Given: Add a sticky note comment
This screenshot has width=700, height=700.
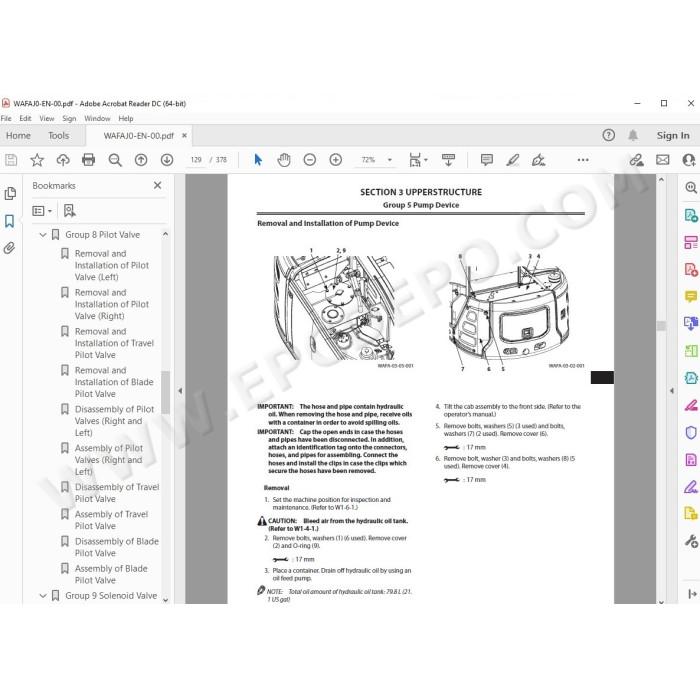Looking at the screenshot, I should pyautogui.click(x=487, y=160).
